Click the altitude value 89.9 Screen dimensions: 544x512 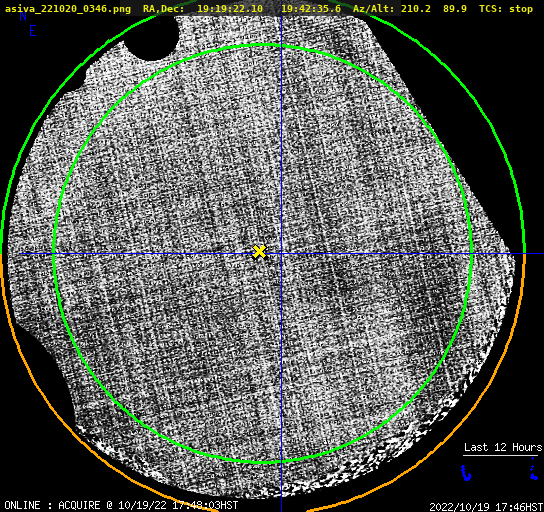(x=454, y=9)
